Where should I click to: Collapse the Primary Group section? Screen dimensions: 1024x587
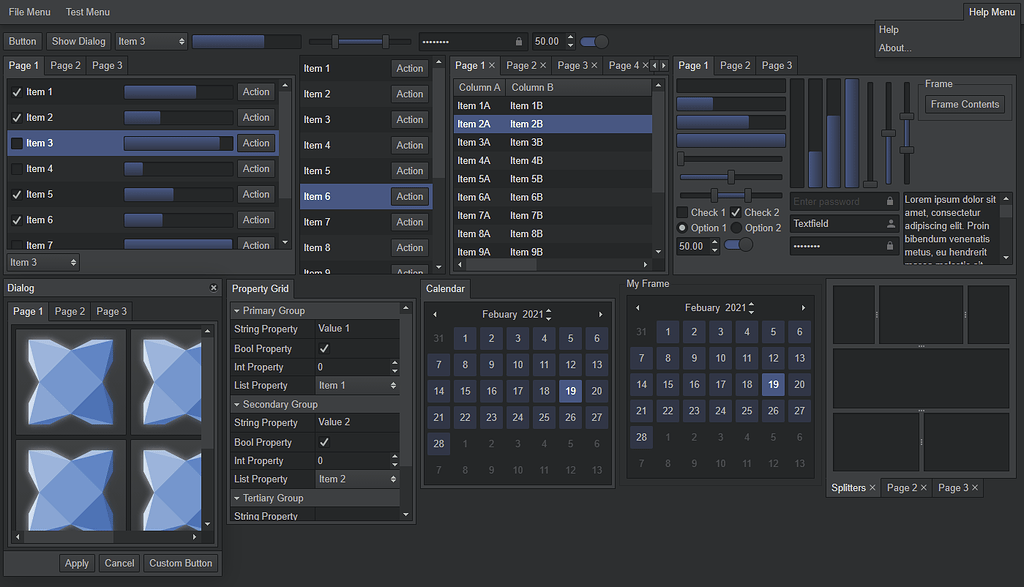pyautogui.click(x=237, y=311)
